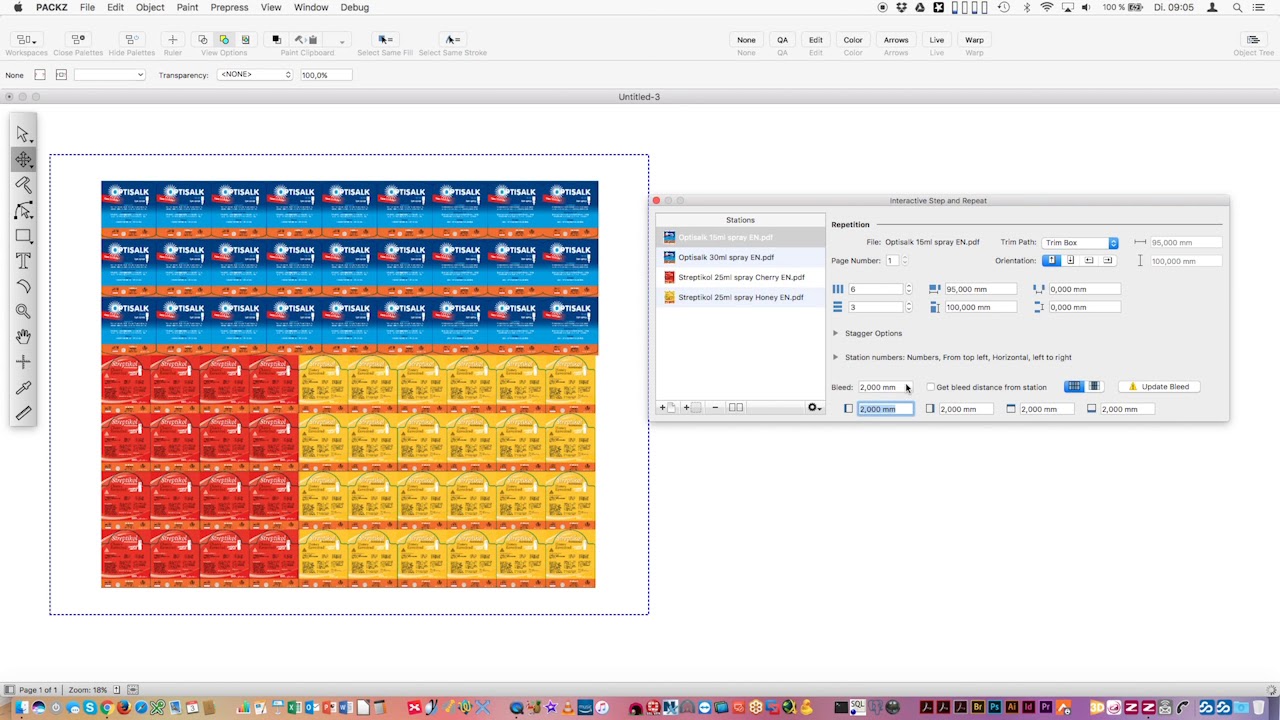
Task: Switch to the Live workspace
Action: (937, 40)
